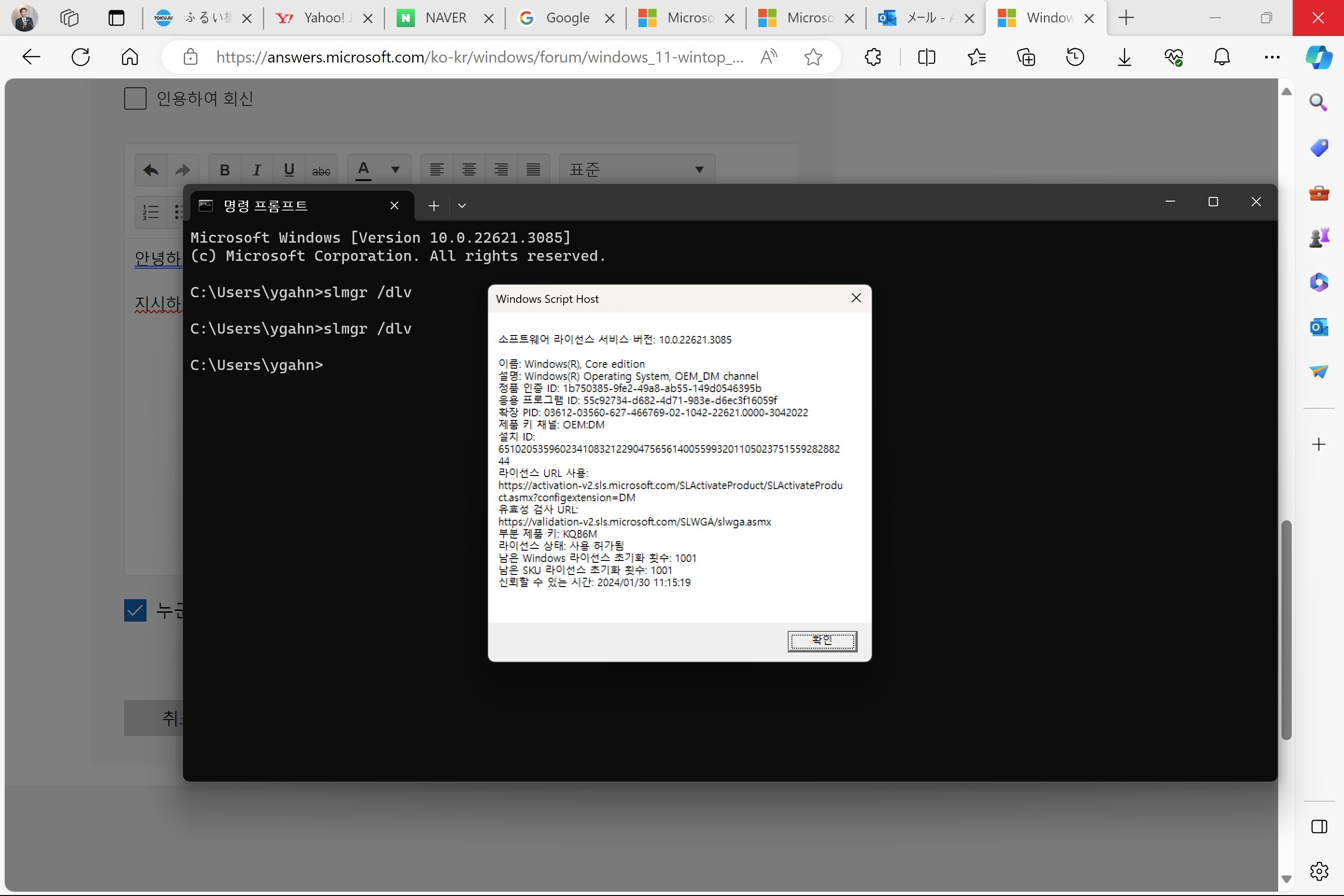Open Edge Settings and more menu

[1272, 56]
